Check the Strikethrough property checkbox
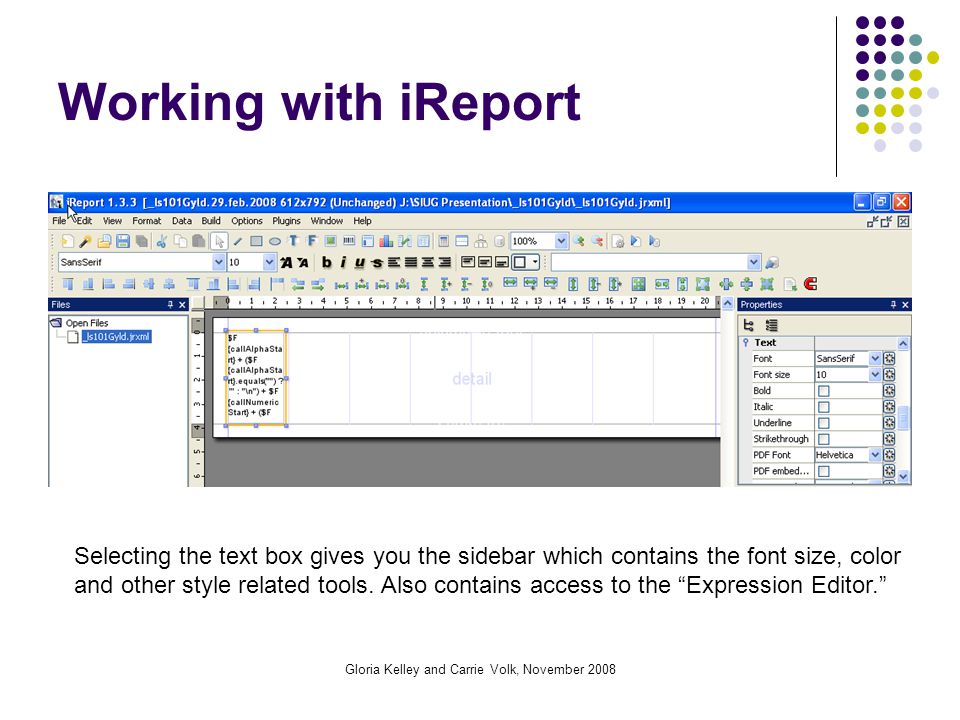Viewport: 960px width, 720px height. pyautogui.click(x=824, y=440)
